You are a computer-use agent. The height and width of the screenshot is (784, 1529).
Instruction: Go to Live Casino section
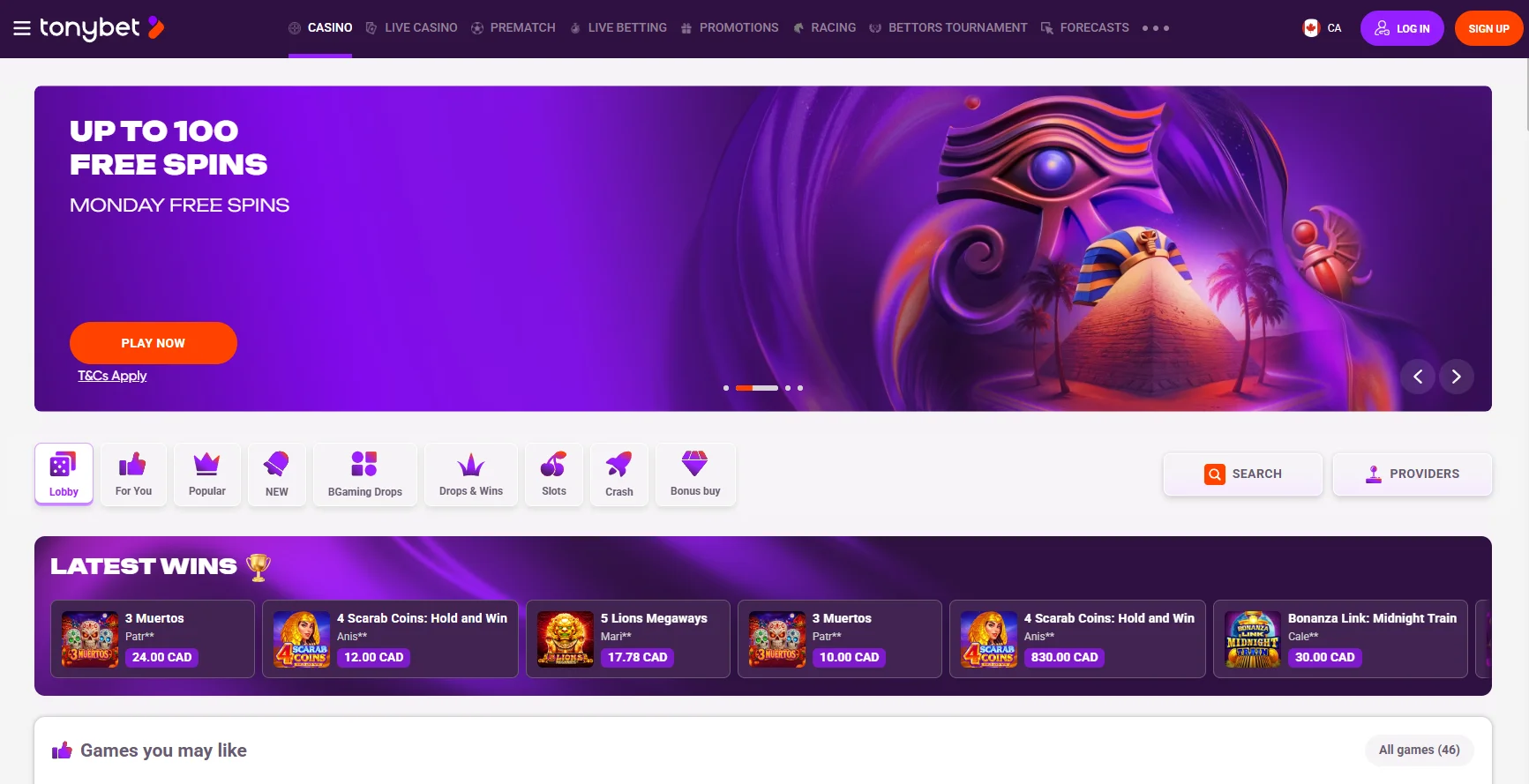click(411, 28)
